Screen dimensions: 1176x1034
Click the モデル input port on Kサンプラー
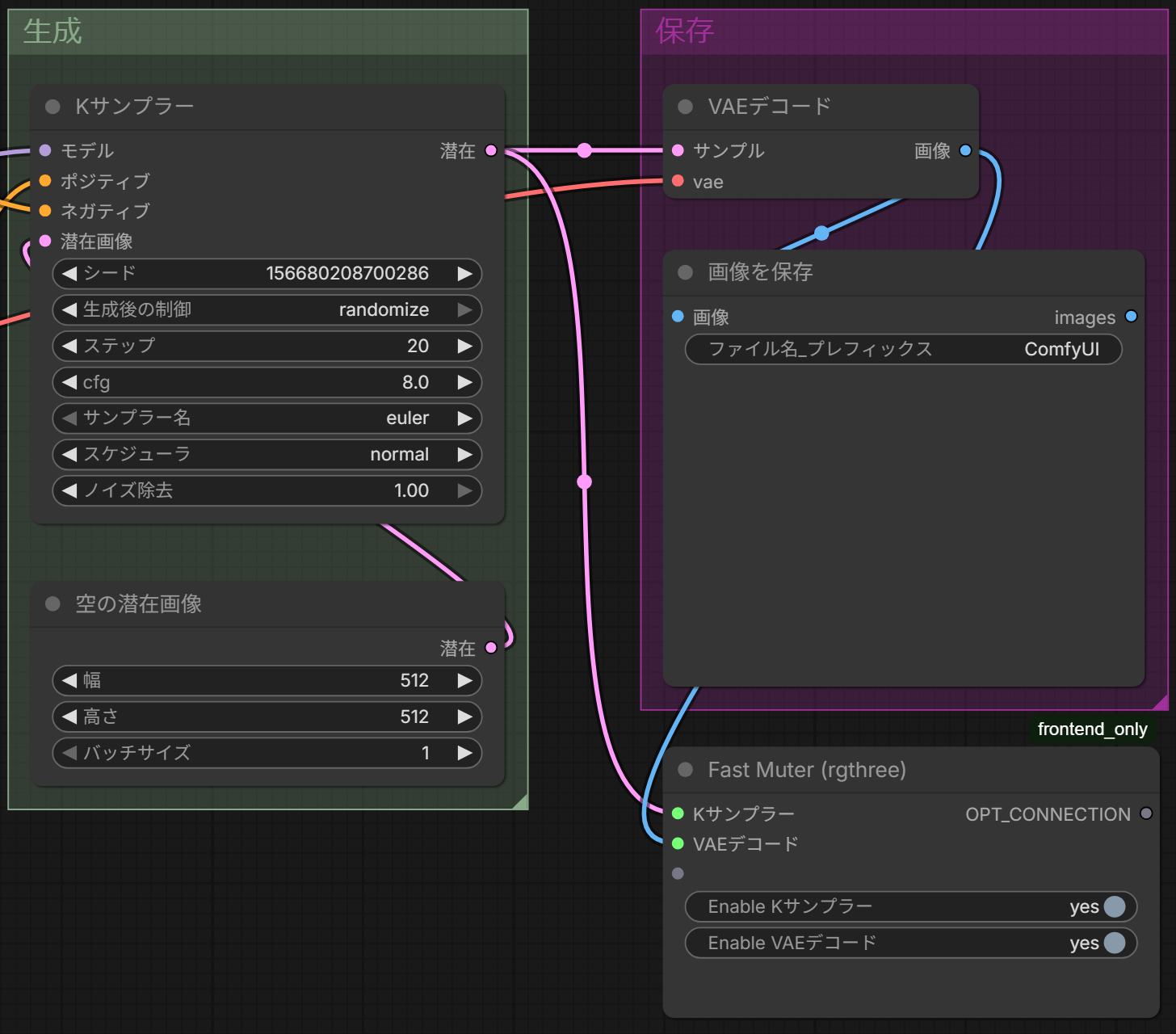(x=45, y=150)
